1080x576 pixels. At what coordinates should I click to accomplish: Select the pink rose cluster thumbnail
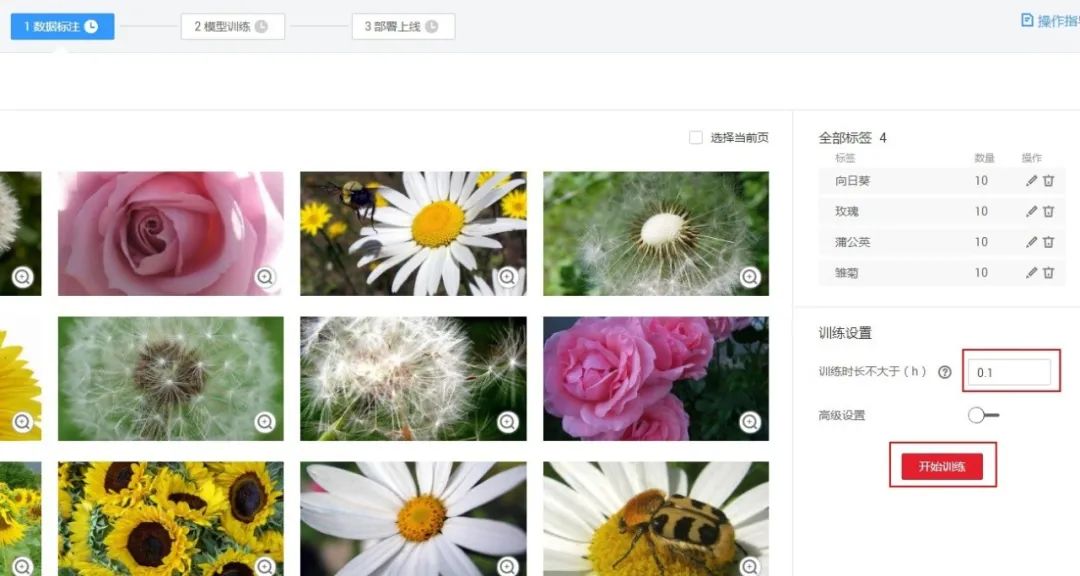656,378
